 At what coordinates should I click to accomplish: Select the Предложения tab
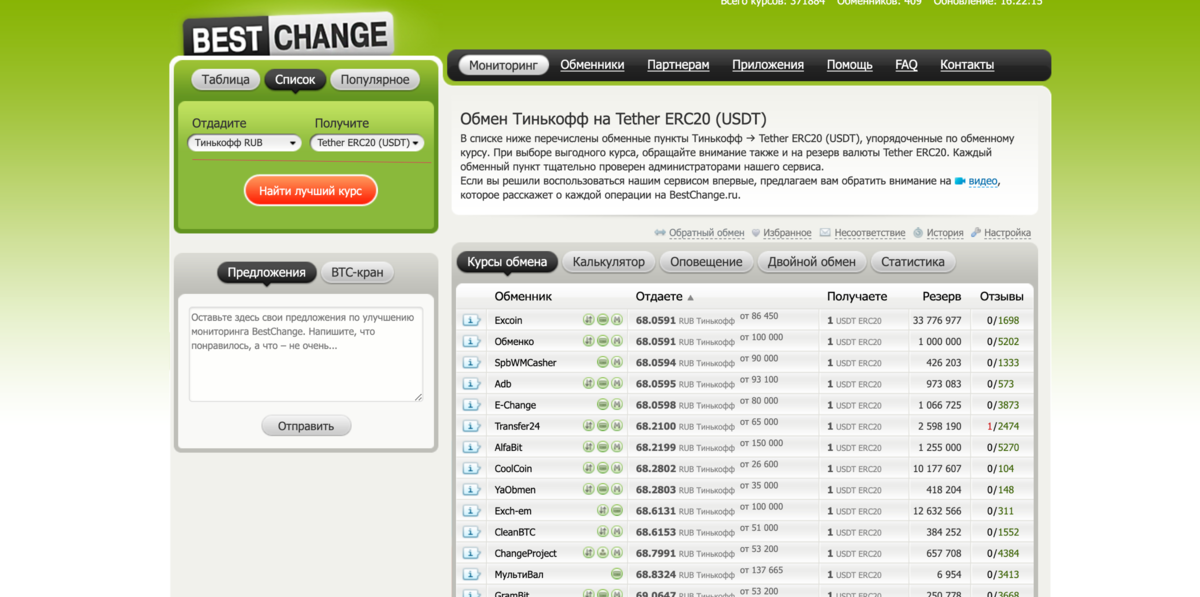click(x=266, y=272)
